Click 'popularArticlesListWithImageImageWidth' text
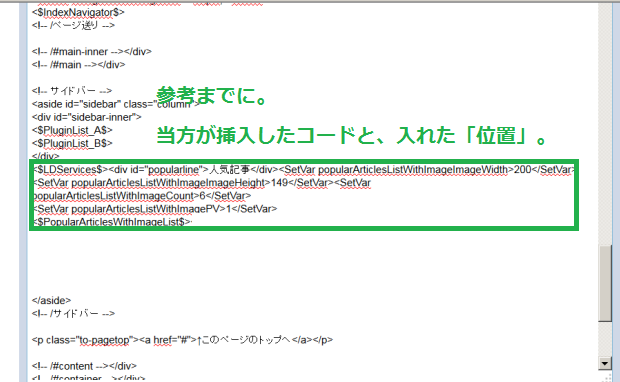This screenshot has width=620, height=382. click(413, 170)
